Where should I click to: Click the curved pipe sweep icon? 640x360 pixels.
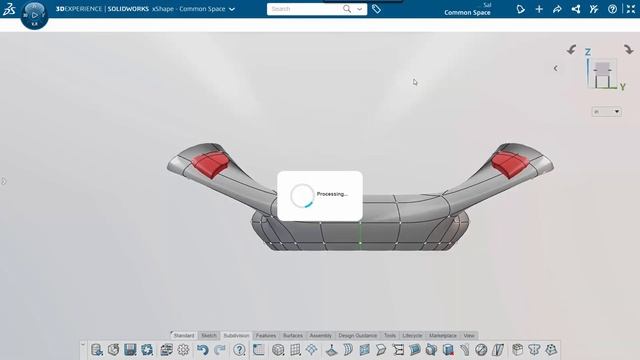(464, 350)
